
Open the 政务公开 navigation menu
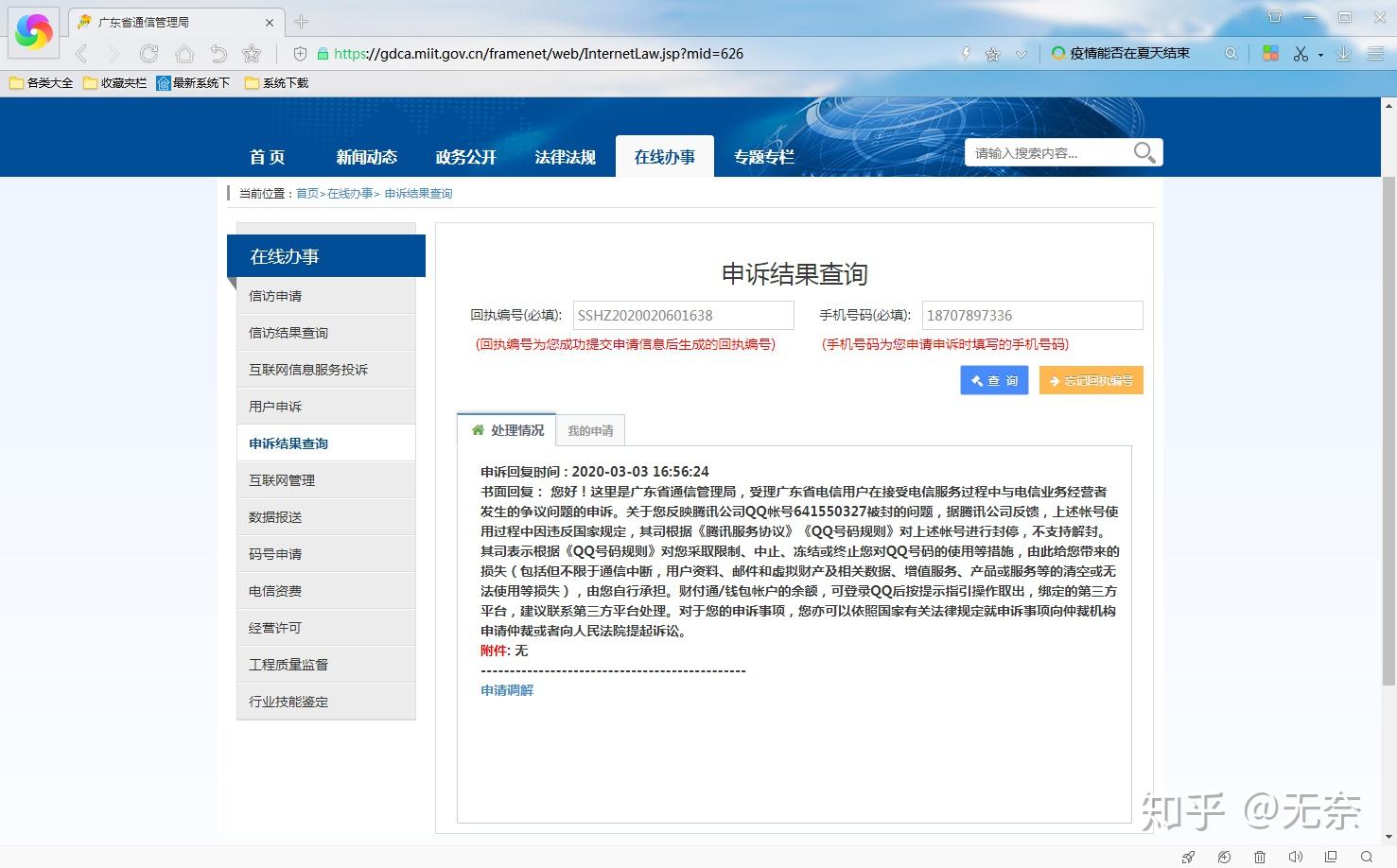(465, 157)
